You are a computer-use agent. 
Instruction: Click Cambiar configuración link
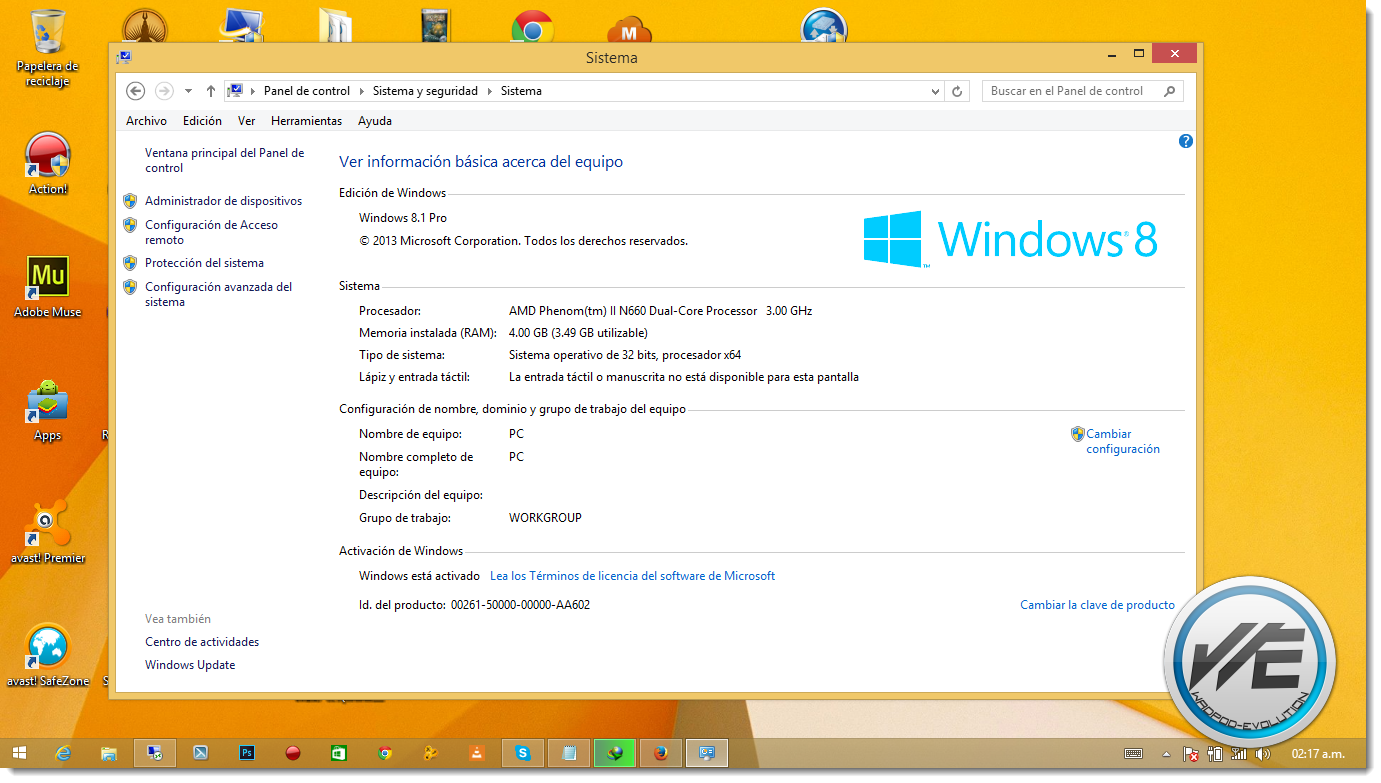1123,442
